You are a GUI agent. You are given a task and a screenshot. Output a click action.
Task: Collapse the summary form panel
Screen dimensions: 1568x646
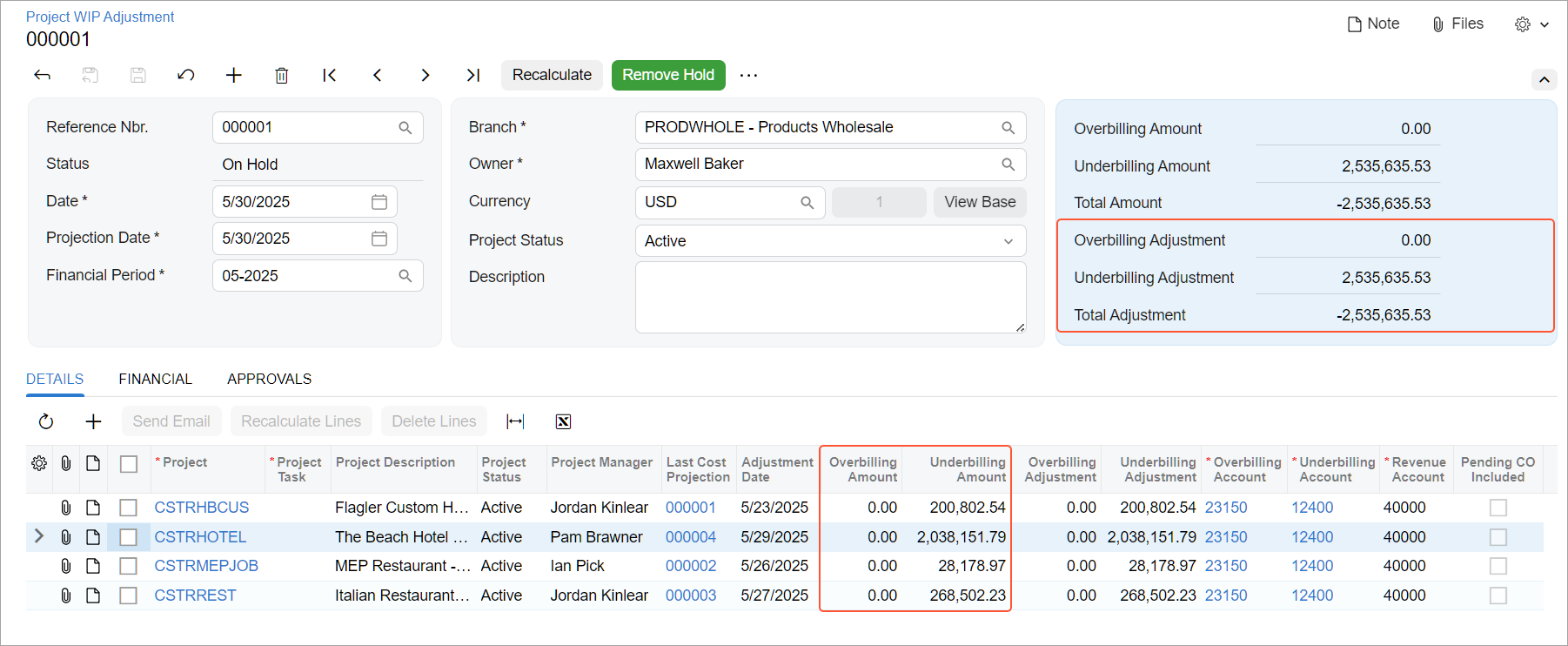[1544, 80]
